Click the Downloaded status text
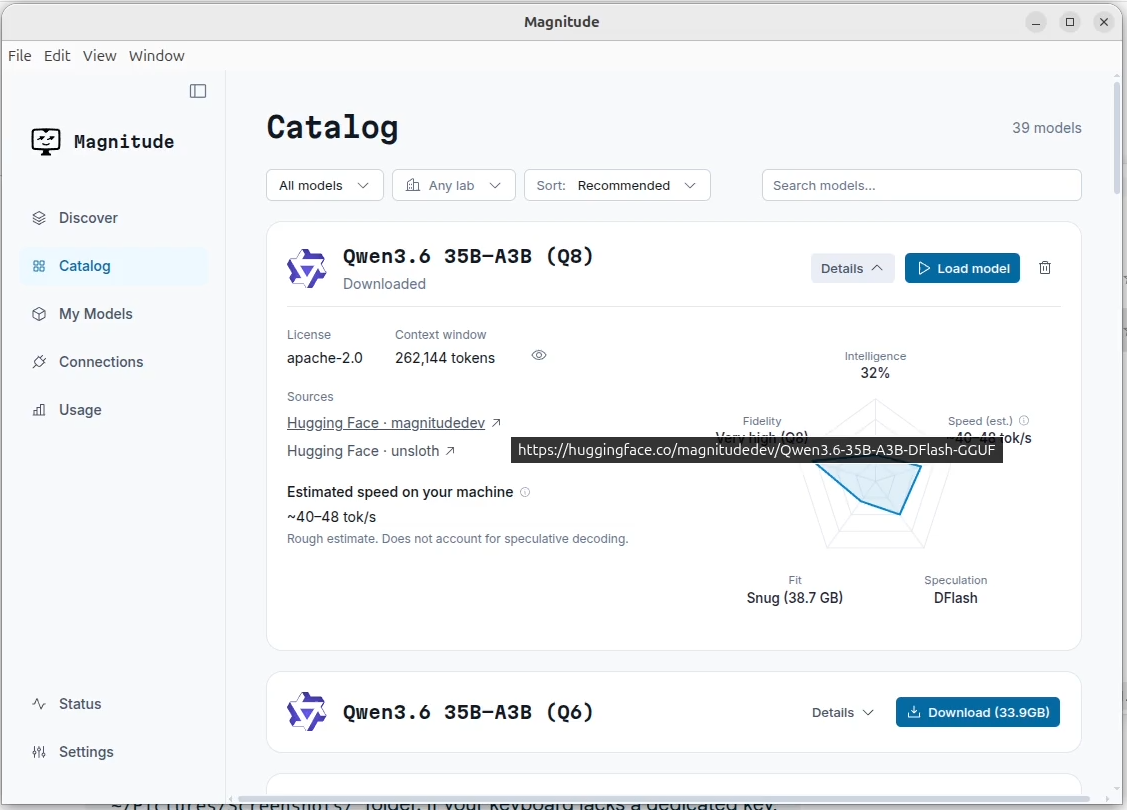This screenshot has width=1127, height=810. pos(385,284)
